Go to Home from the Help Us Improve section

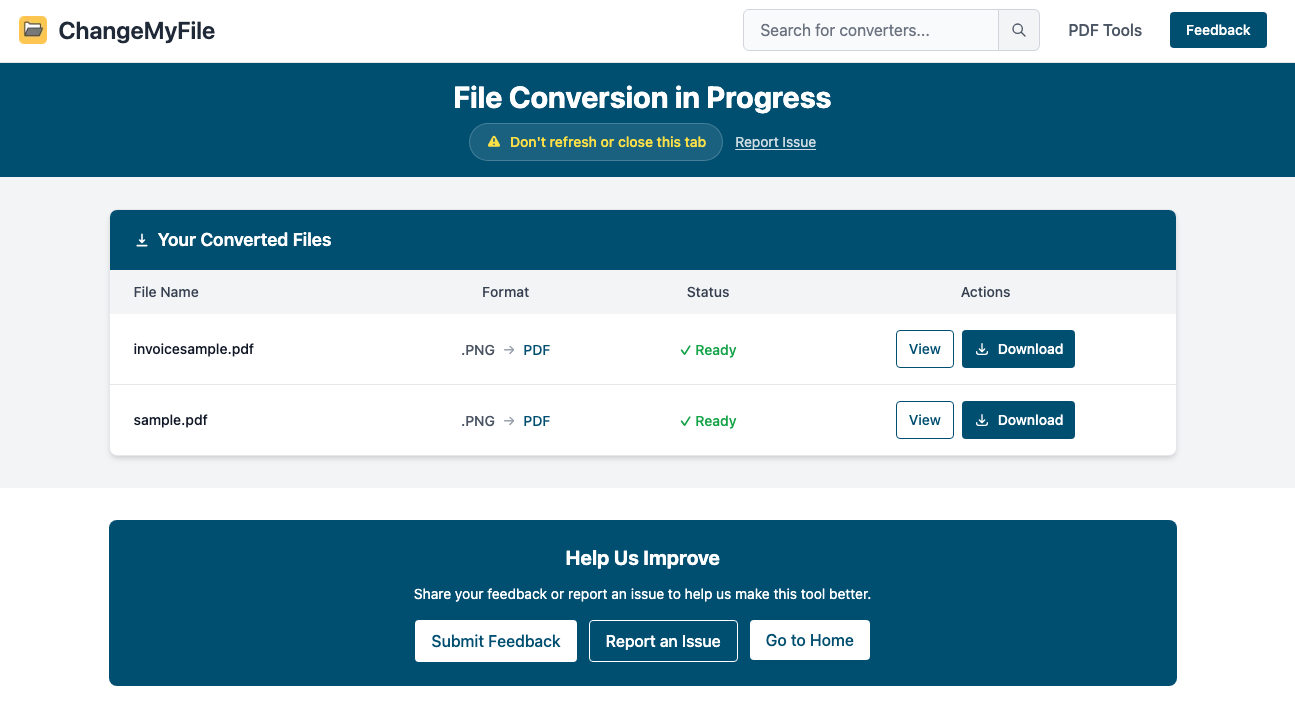click(809, 641)
